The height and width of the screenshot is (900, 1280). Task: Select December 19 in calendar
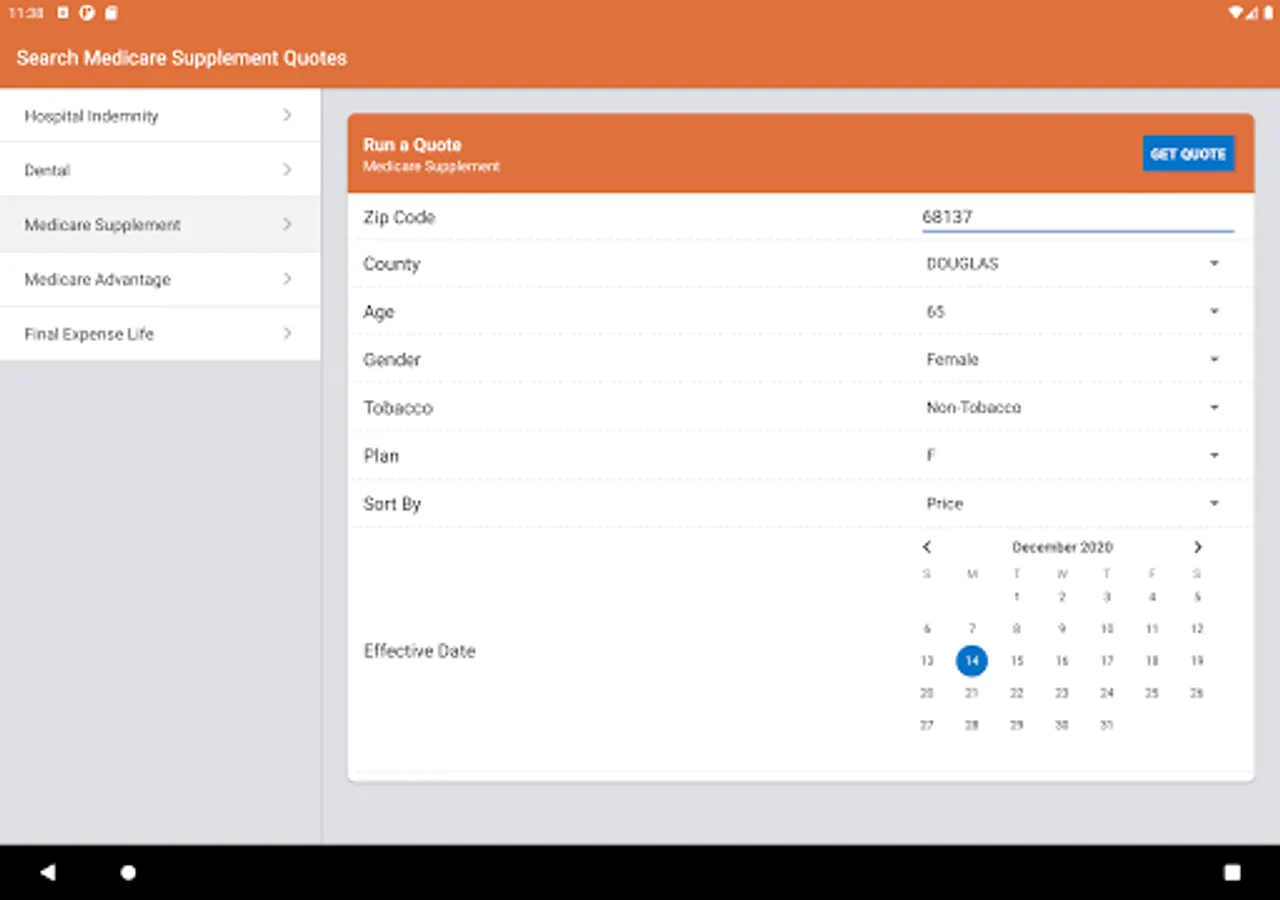(x=1197, y=661)
